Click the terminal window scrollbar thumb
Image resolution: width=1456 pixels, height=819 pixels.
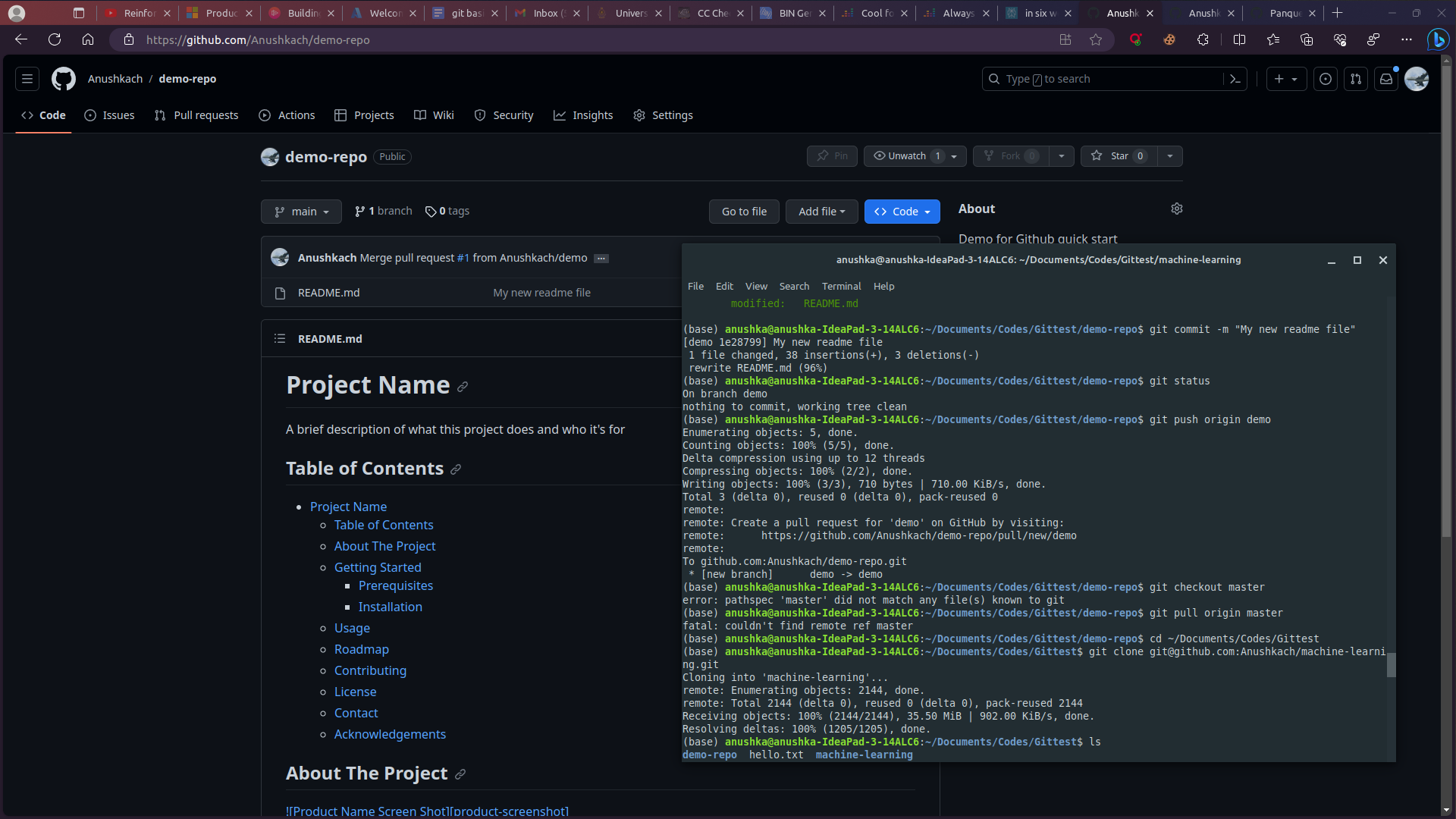tap(1392, 665)
